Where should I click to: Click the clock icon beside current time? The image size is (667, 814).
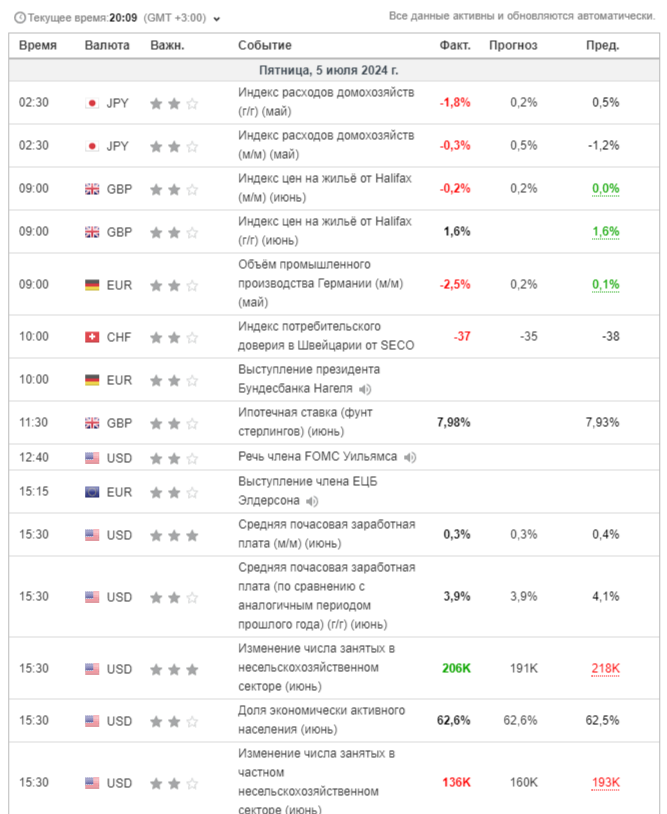[20, 17]
